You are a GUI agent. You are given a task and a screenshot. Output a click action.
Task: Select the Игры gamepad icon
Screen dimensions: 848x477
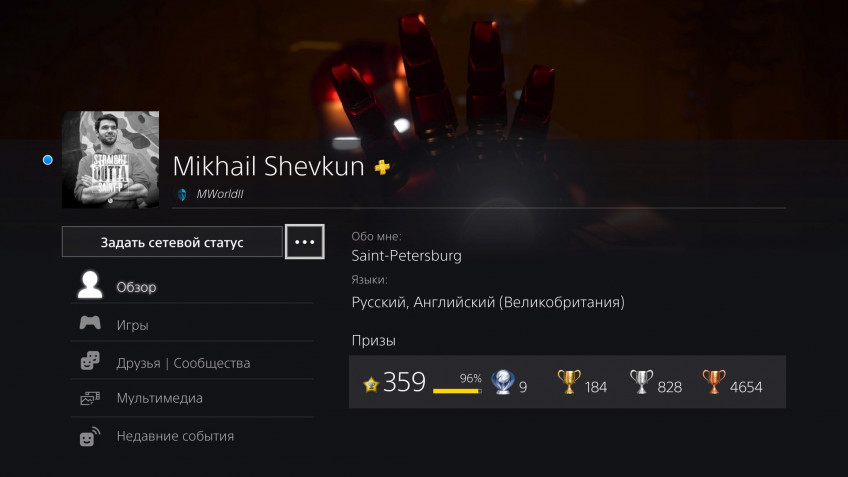tap(90, 323)
